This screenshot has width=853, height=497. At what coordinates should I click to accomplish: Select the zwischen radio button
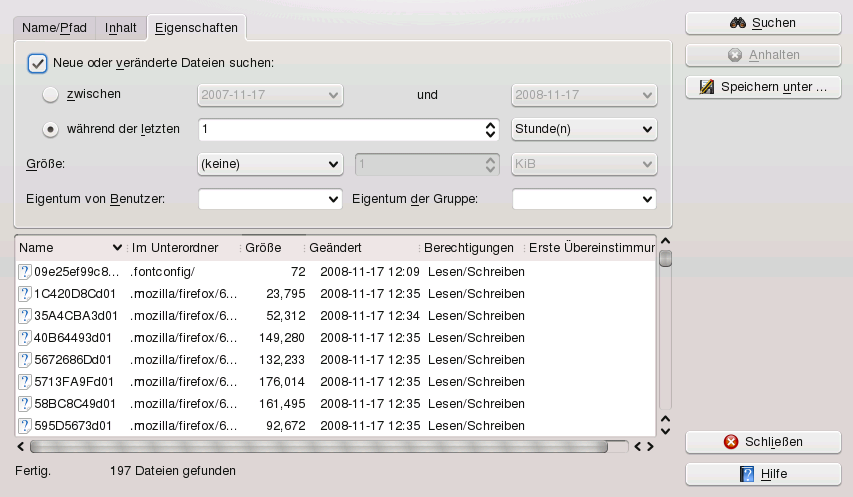click(51, 95)
